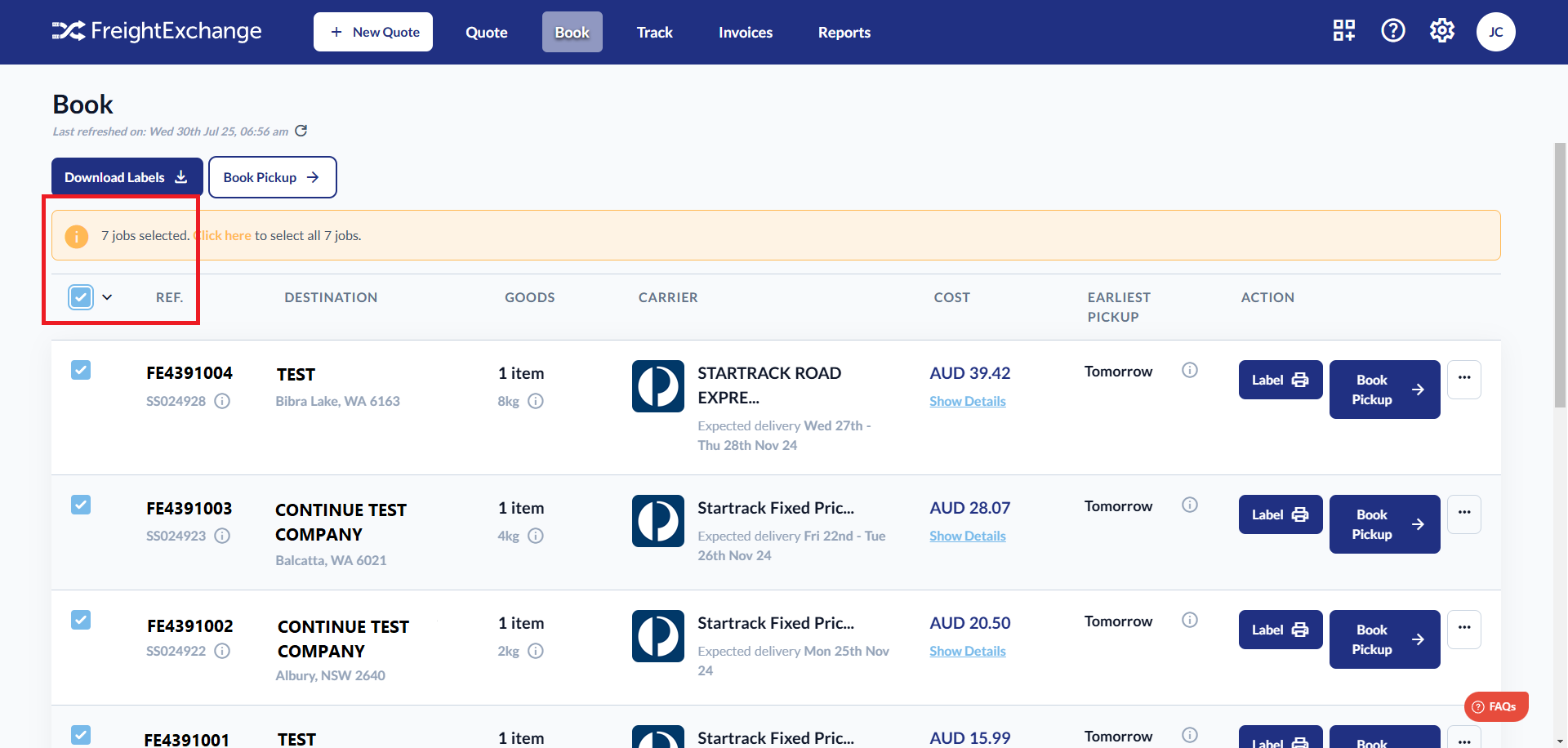Screen dimensions: 1568x748
Task: Click info icon next to 2kg weight
Action: (x=536, y=651)
